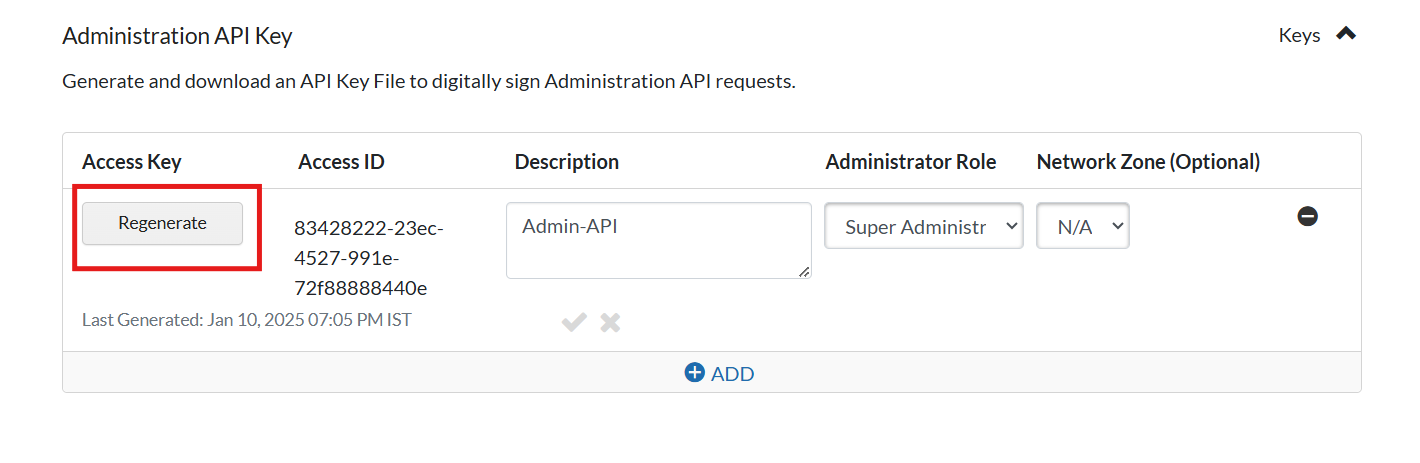Screen dimensions: 1420x463
Task: Click the Administrator Role column header
Action: click(910, 162)
